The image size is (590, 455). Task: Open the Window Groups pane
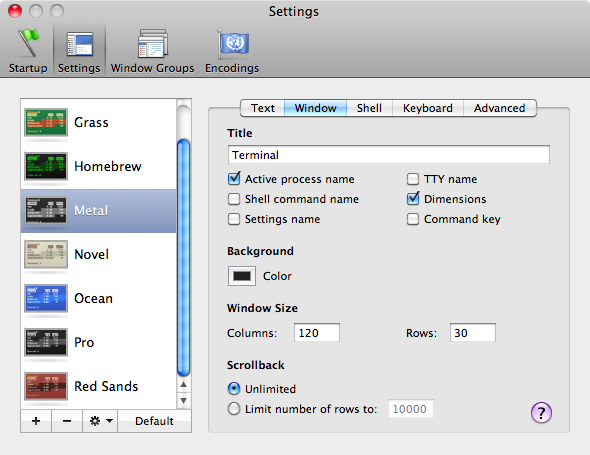click(152, 51)
